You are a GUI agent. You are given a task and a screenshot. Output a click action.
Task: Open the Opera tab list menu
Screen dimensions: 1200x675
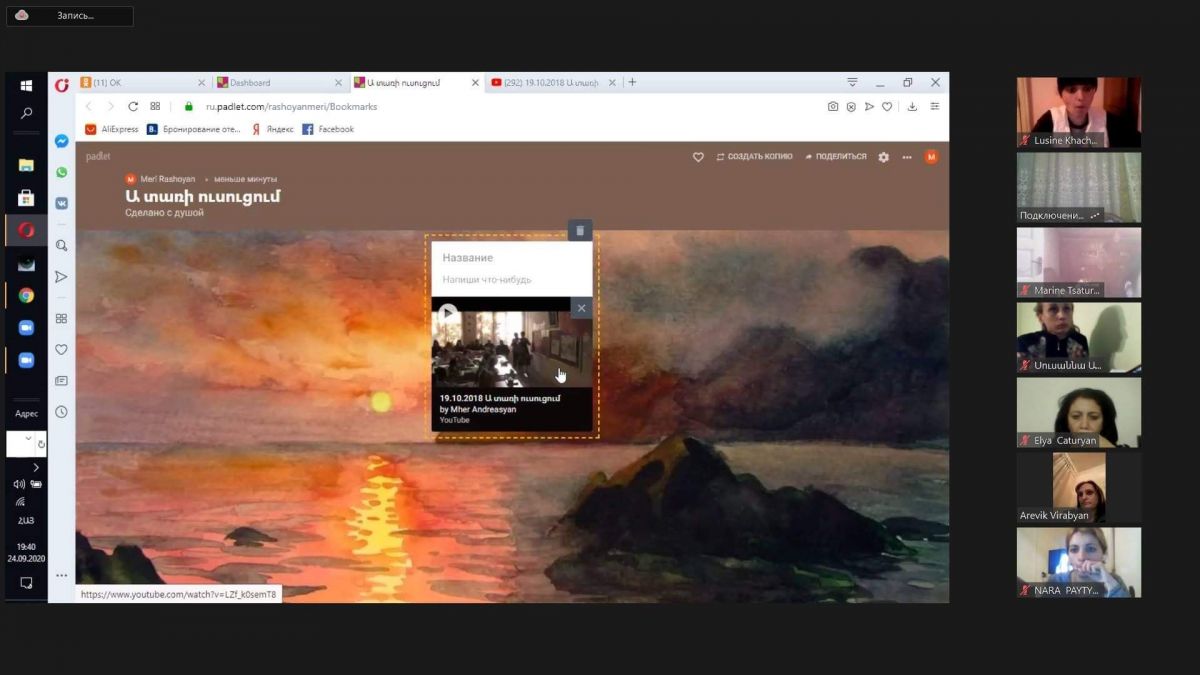coord(852,82)
